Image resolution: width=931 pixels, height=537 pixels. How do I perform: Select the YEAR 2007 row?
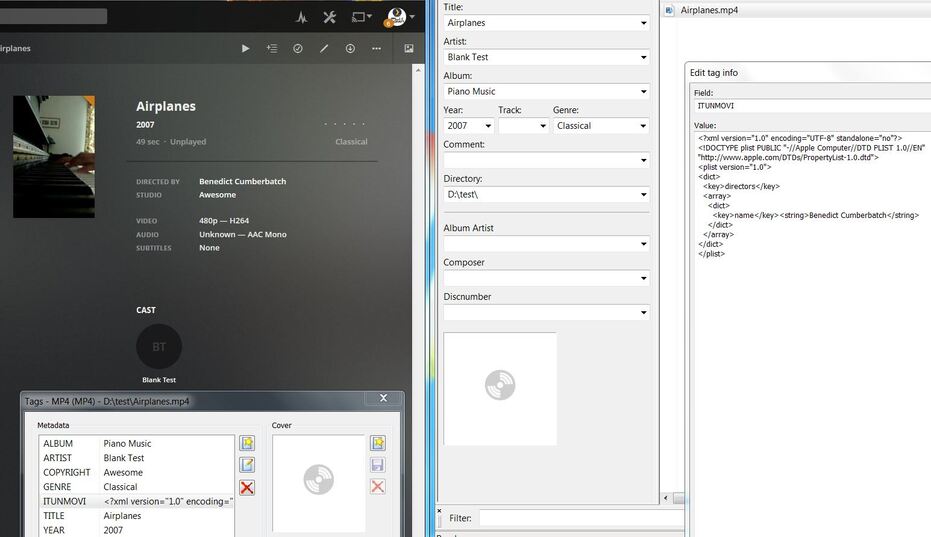[137, 530]
